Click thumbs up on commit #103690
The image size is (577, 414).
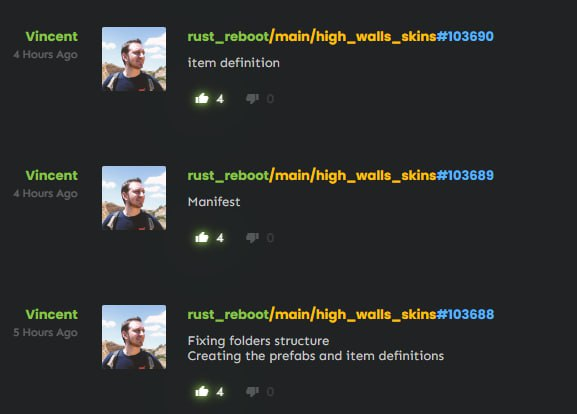pos(202,99)
